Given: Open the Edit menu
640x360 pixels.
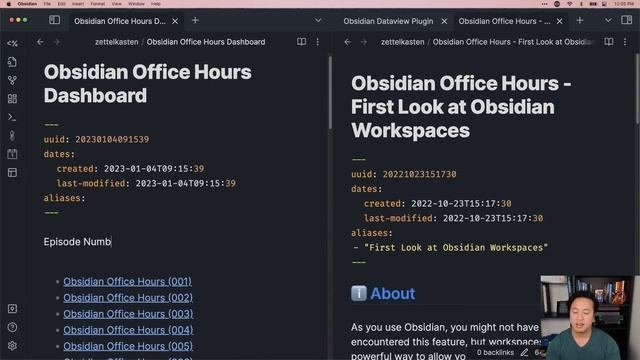Looking at the screenshot, I should 61,4.
